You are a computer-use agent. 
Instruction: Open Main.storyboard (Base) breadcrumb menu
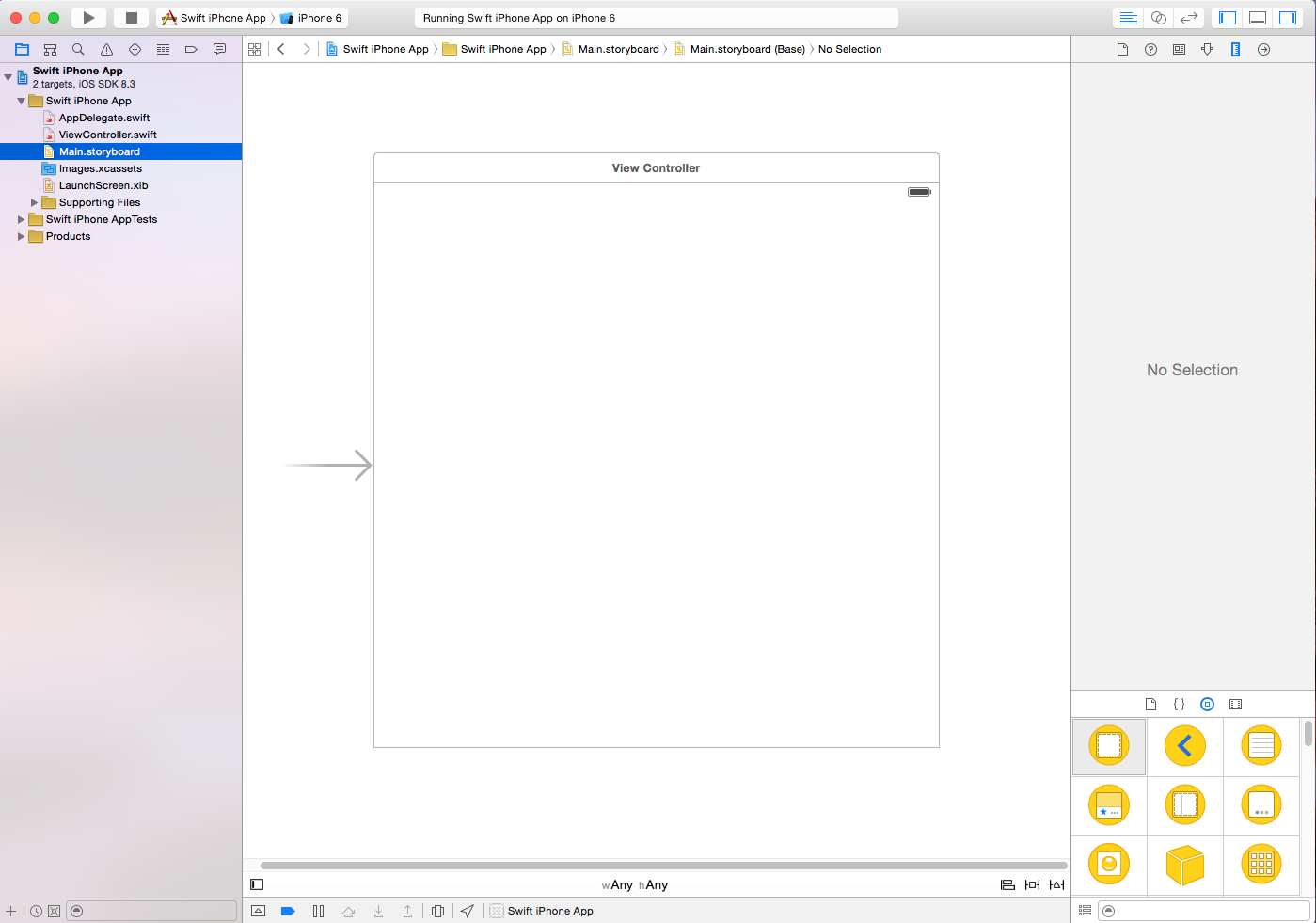point(739,49)
